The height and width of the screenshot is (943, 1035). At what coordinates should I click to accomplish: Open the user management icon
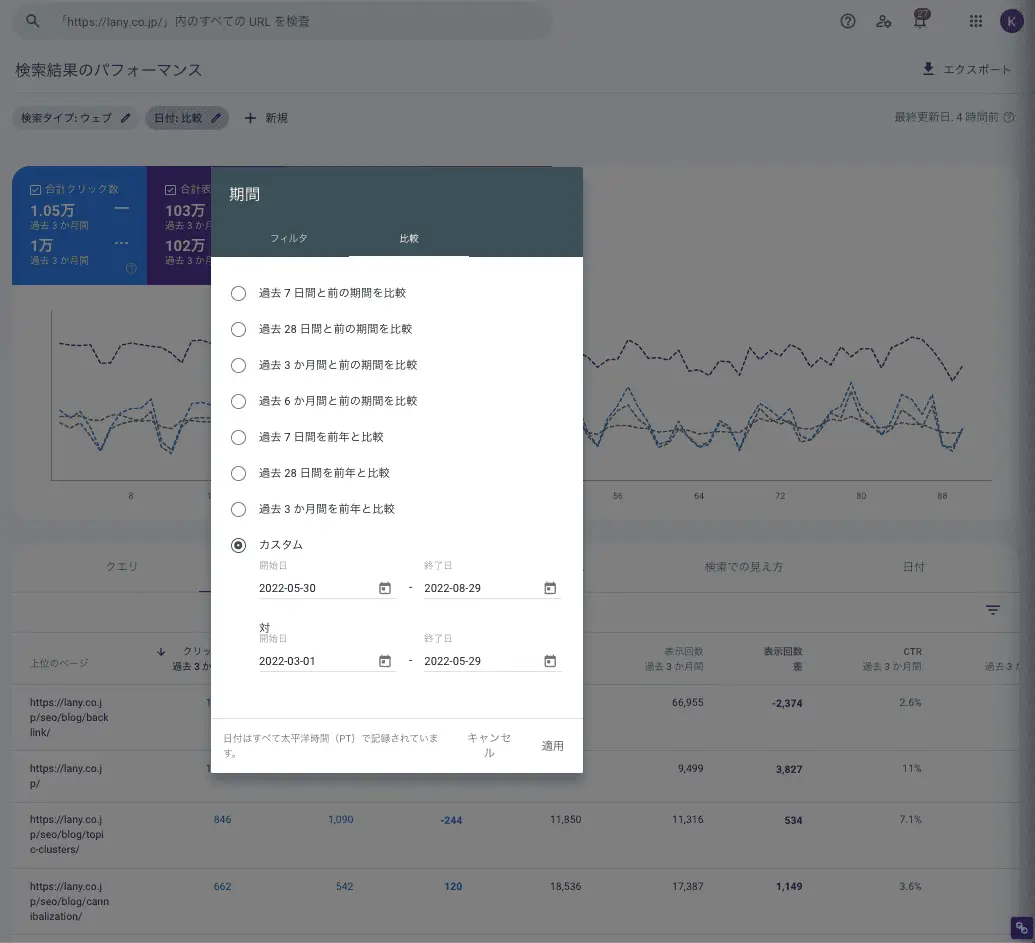point(884,21)
